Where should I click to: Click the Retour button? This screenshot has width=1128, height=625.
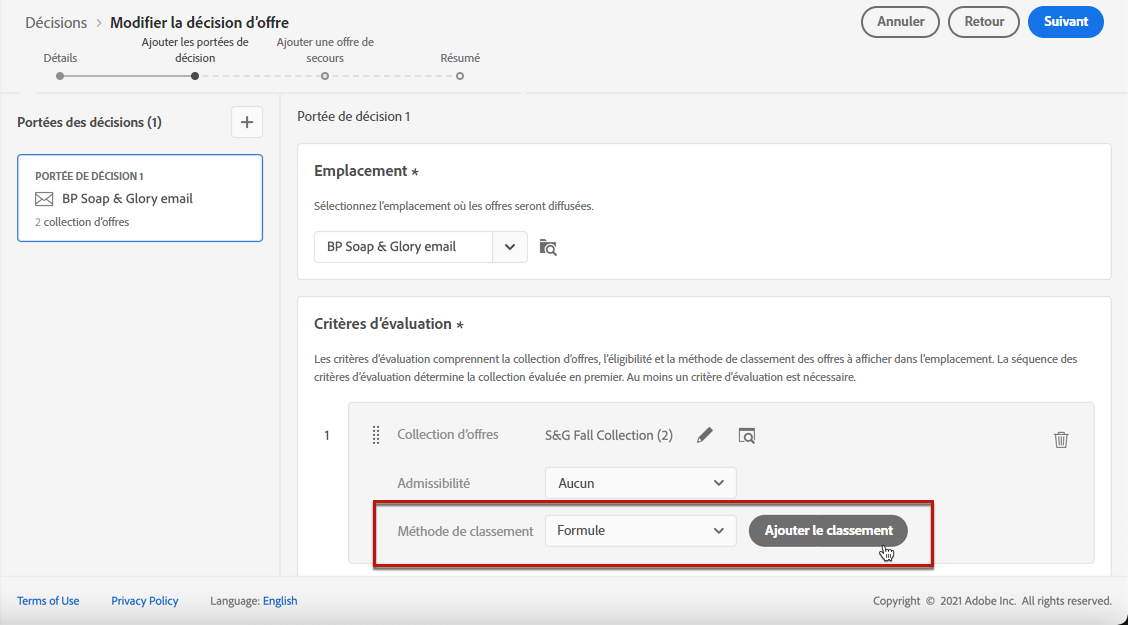click(x=983, y=22)
